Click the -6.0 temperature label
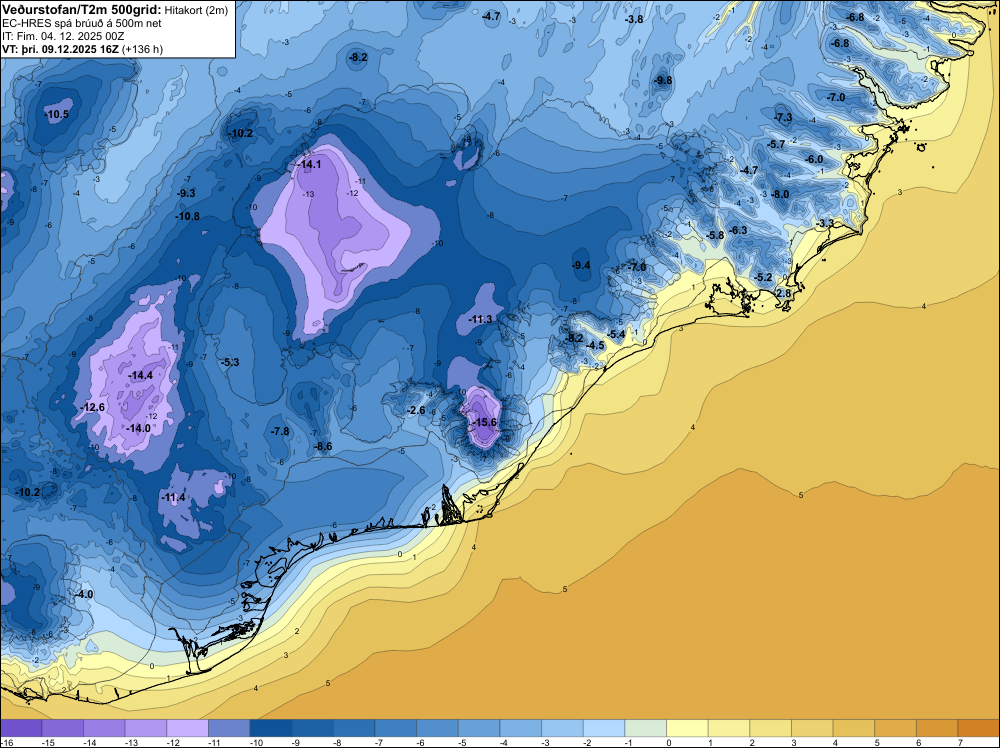The height and width of the screenshot is (748, 1000). pyautogui.click(x=814, y=159)
